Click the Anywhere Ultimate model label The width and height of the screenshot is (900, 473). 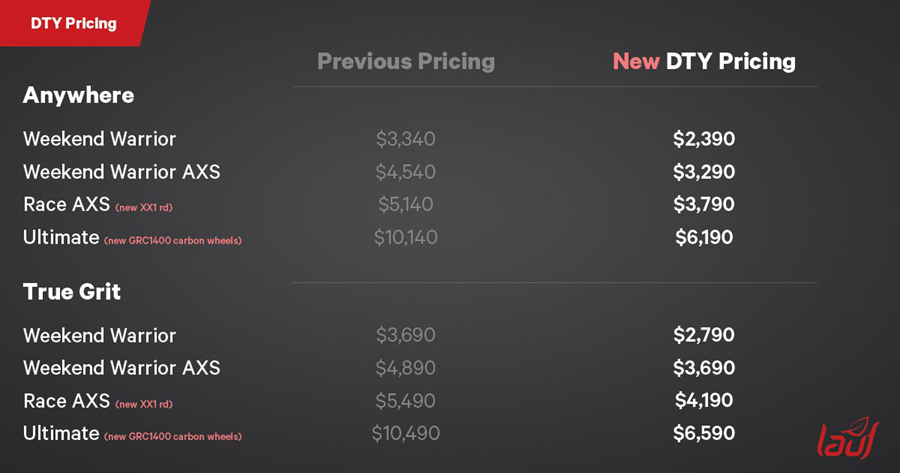pos(61,237)
